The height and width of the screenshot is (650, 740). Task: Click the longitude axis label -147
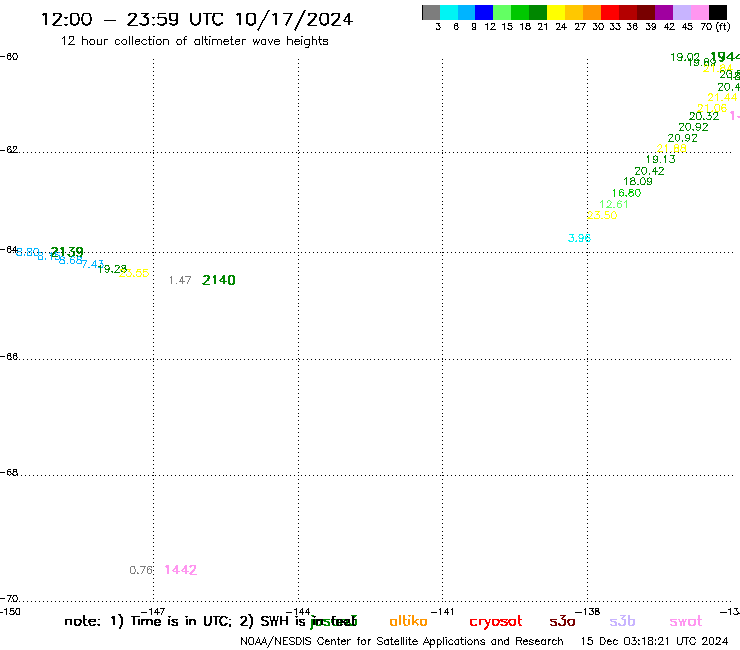pyautogui.click(x=153, y=612)
